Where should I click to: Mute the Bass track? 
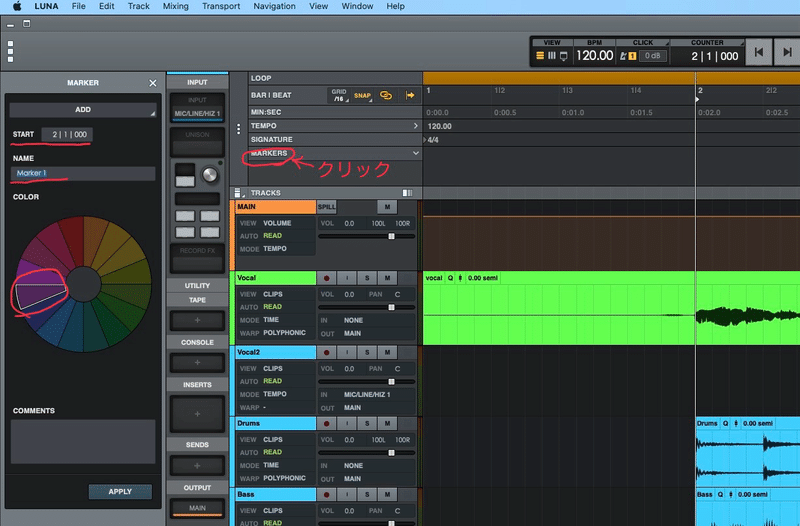tap(387, 494)
